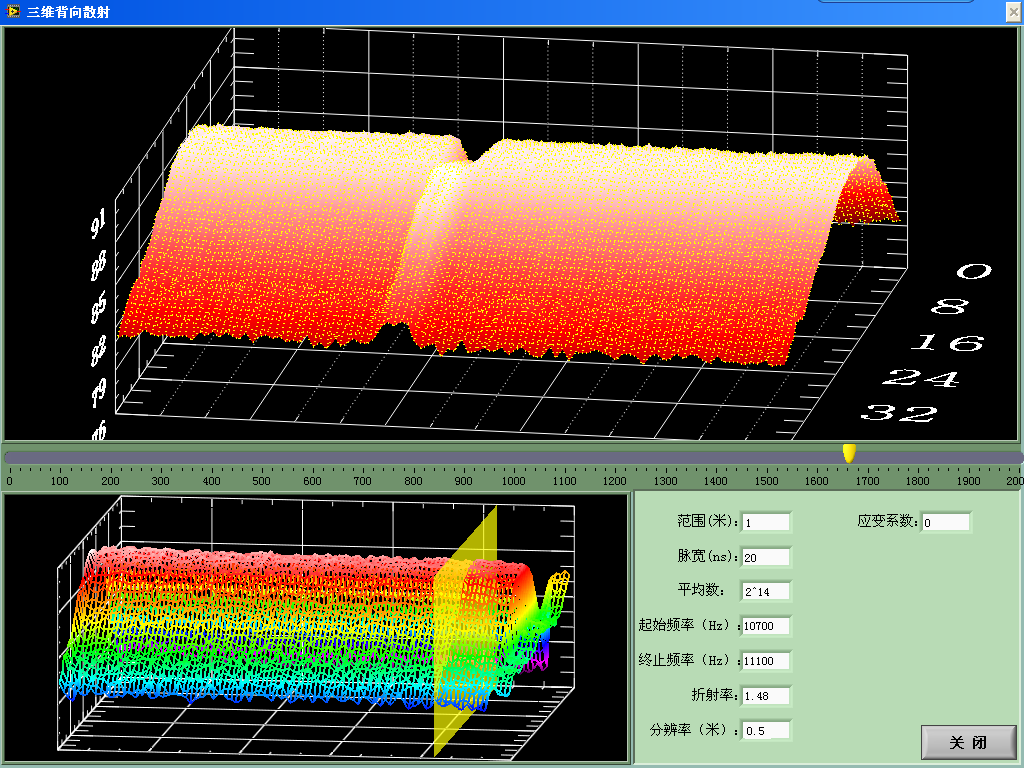
Task: Click the axis label 16 in upper 3D graph
Action: (947, 342)
